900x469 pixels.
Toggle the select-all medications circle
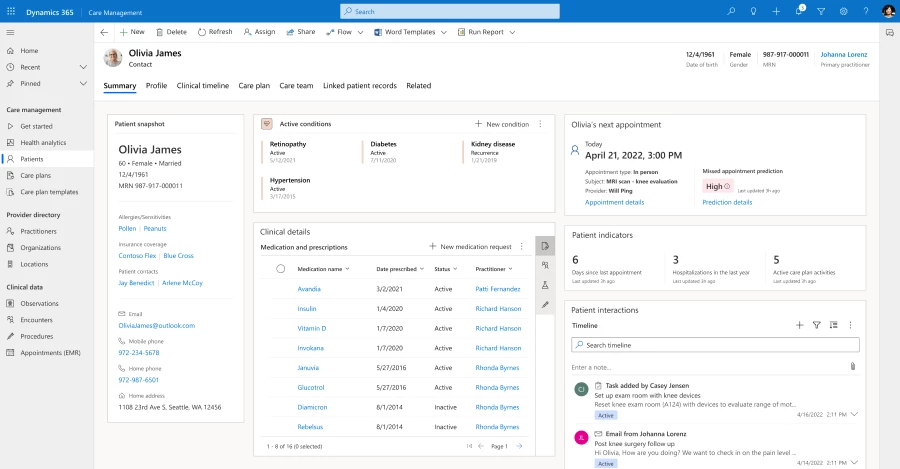280,269
